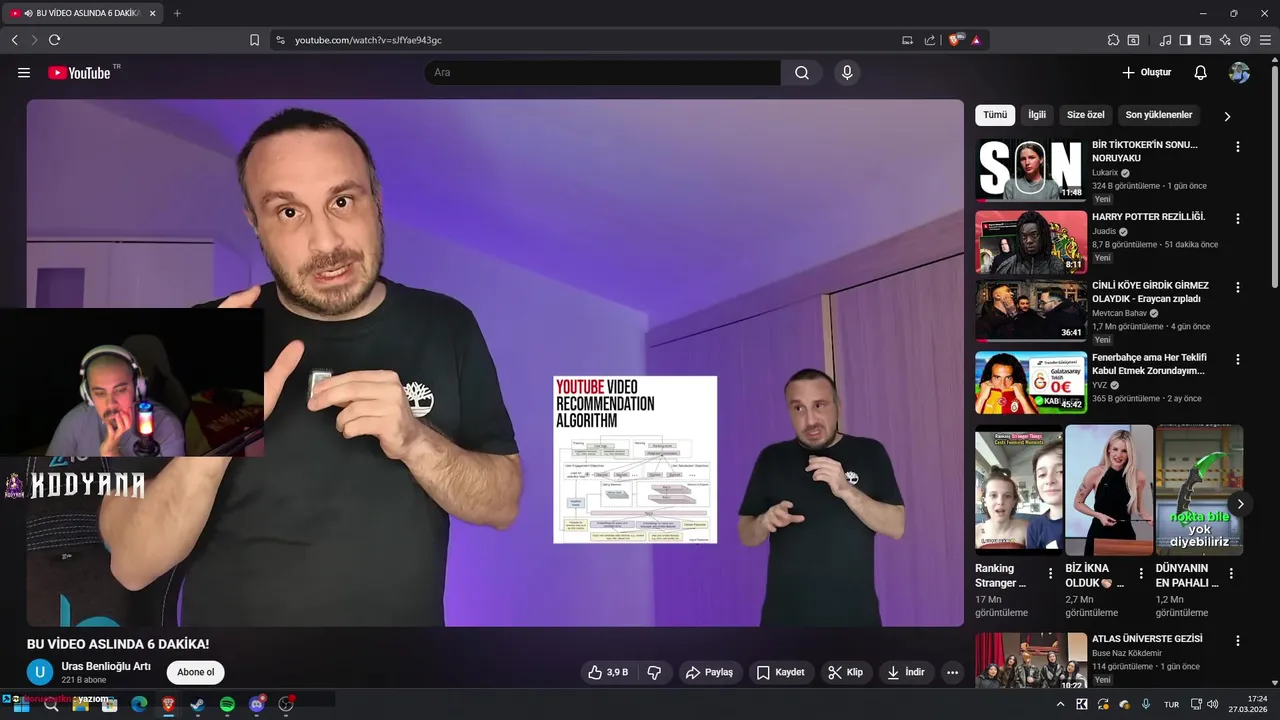Open the Leo AI sparkle icon
The image size is (1280, 720).
(x=1225, y=40)
